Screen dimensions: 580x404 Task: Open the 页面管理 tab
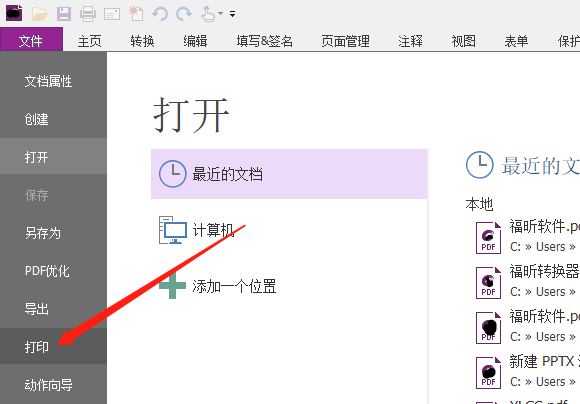point(345,41)
